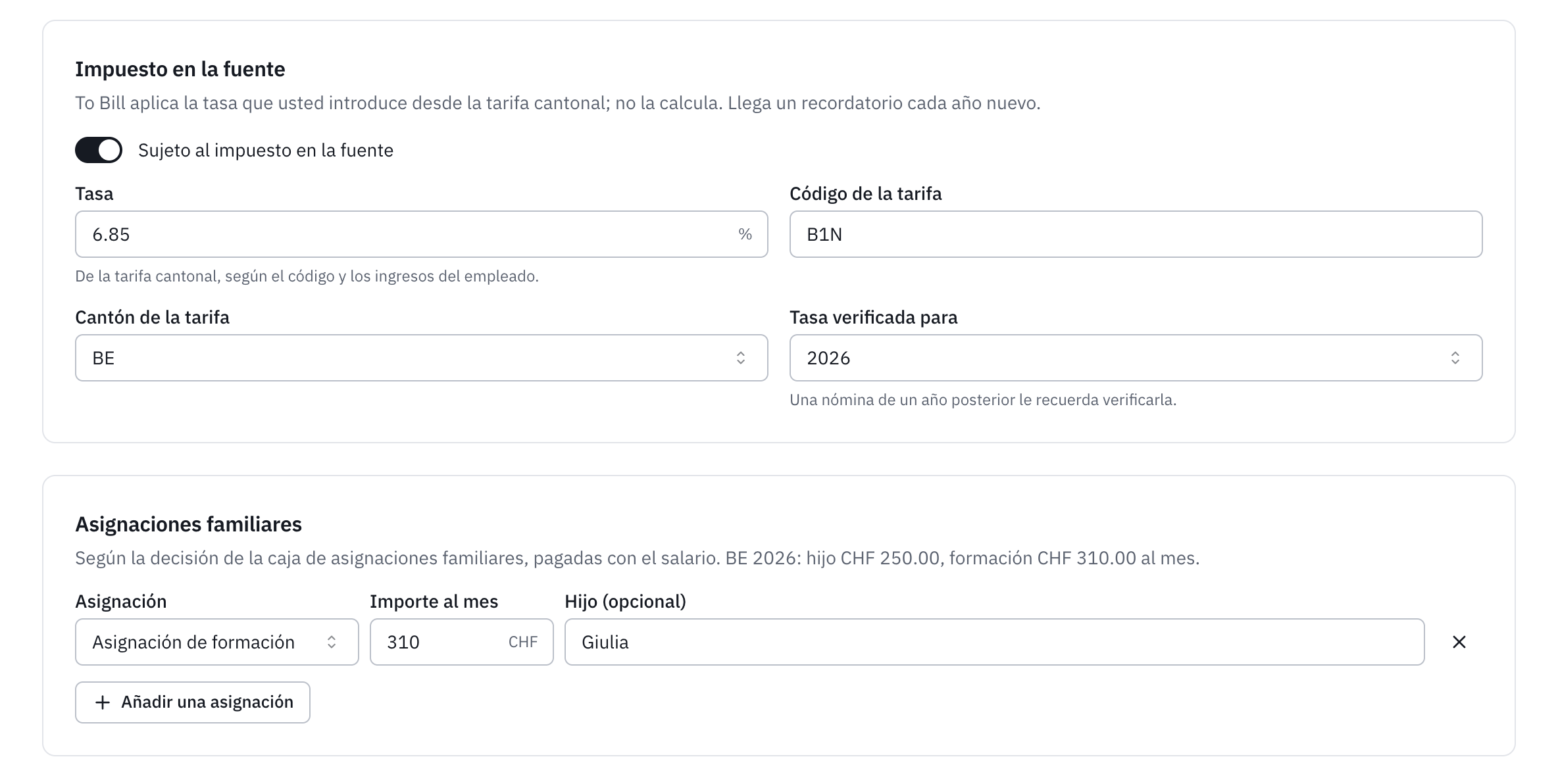Open the Asignación type dropdown
Screen dimensions: 1558x784
tap(216, 642)
